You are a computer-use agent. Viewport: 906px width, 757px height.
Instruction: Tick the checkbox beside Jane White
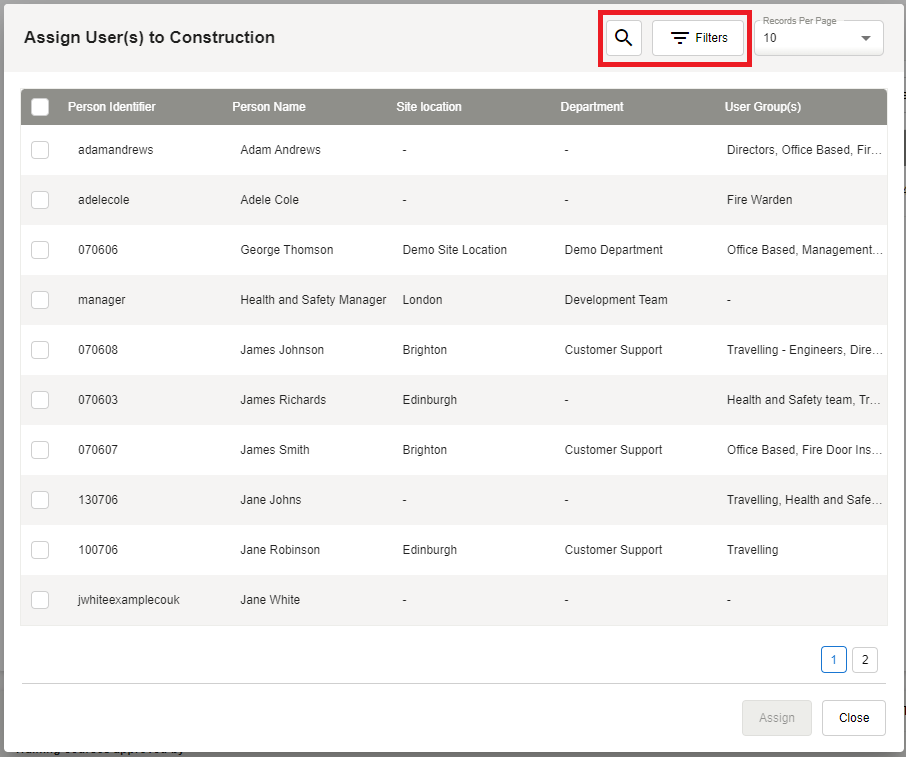[x=40, y=600]
